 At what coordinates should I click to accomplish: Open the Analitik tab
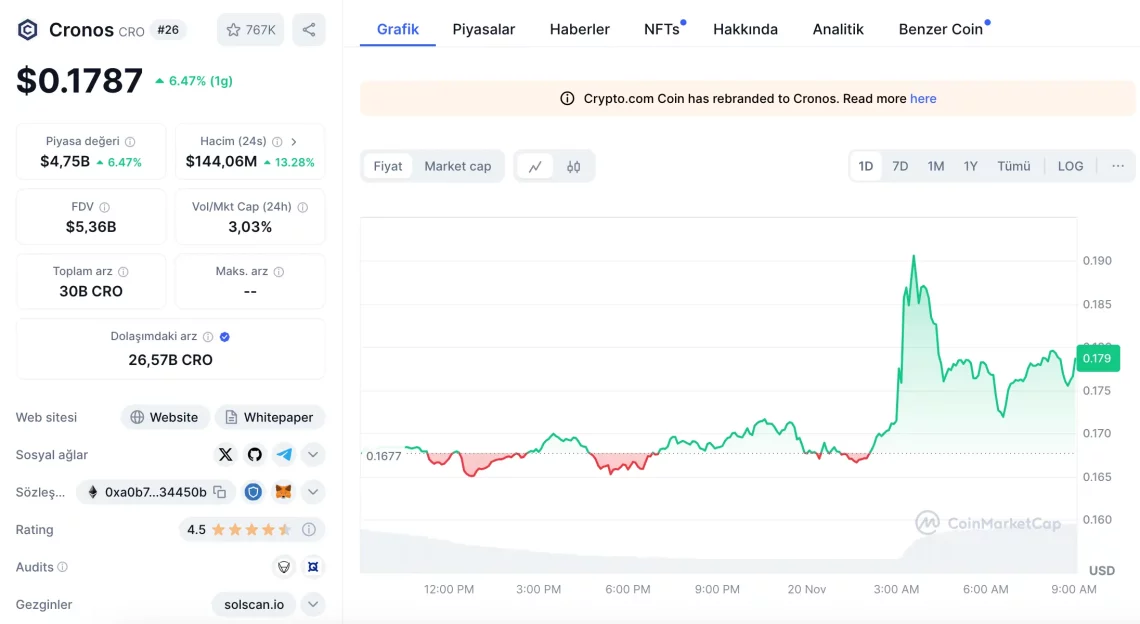click(x=837, y=29)
